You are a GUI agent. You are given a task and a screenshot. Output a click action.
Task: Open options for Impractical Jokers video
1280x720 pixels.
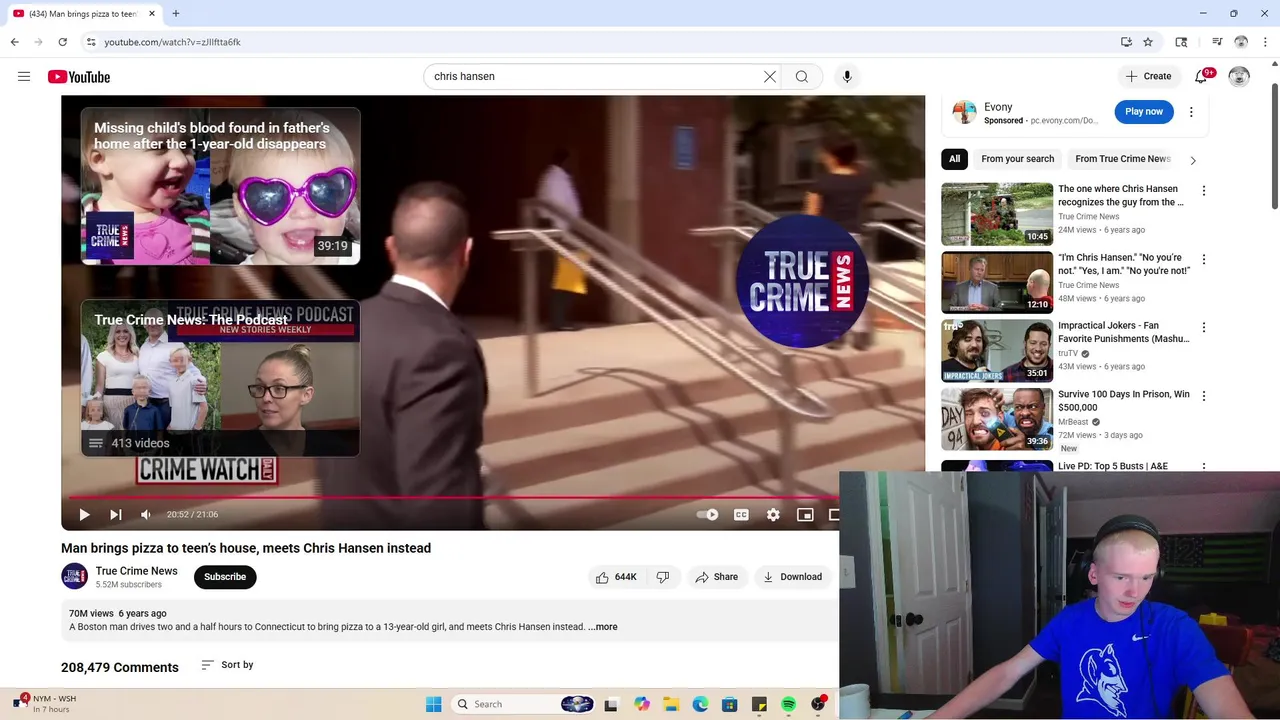coord(1204,327)
